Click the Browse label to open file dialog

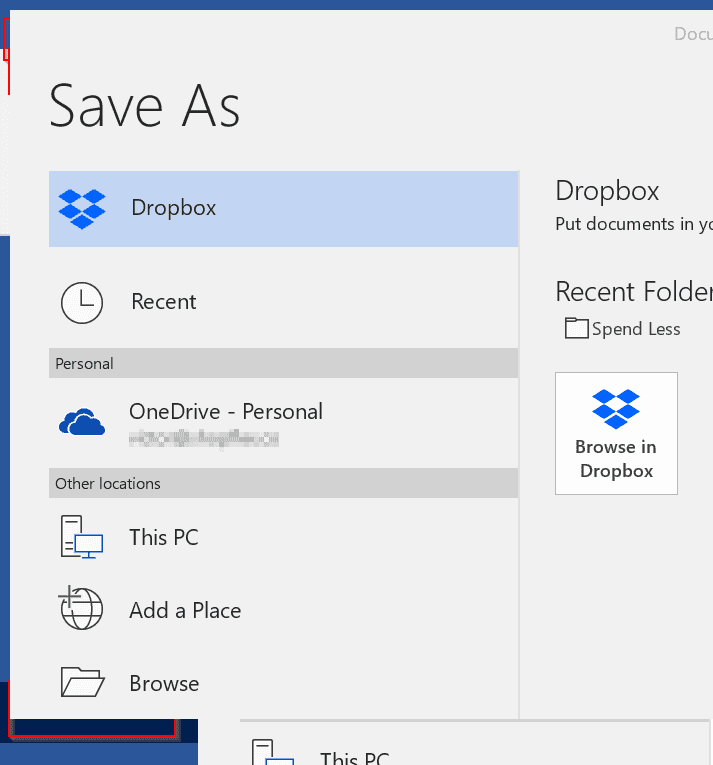164,684
